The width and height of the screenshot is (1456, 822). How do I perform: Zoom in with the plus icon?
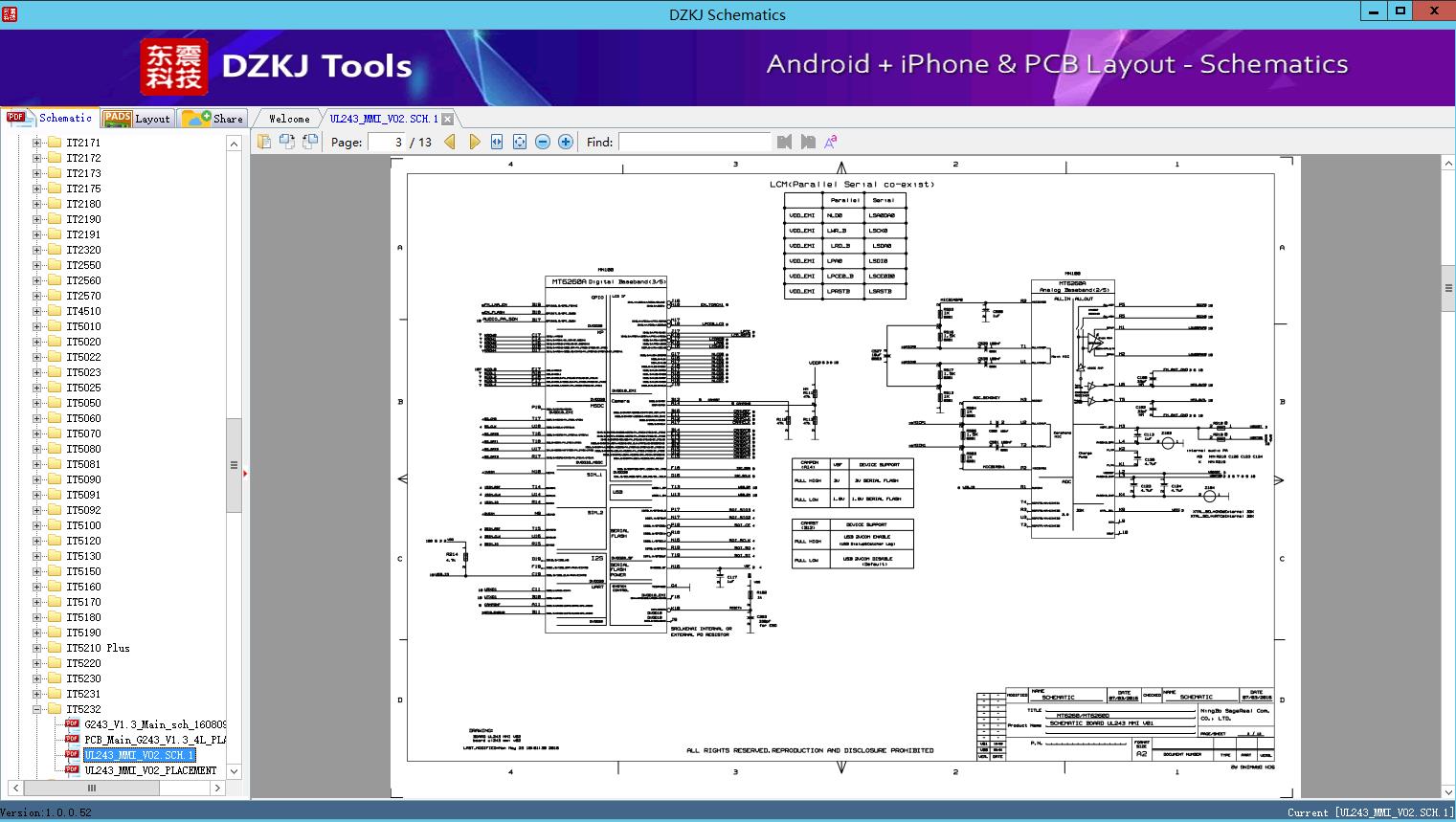[x=566, y=142]
